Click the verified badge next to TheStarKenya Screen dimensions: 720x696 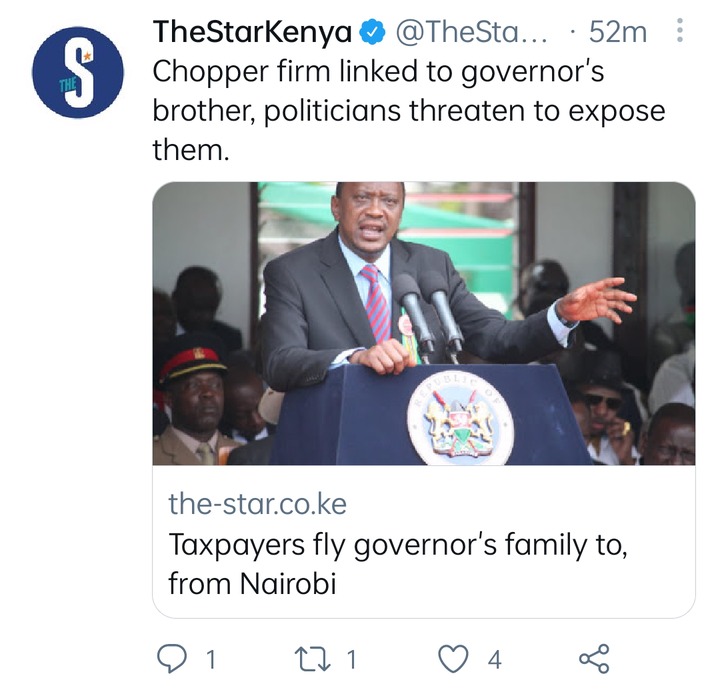[x=371, y=33]
